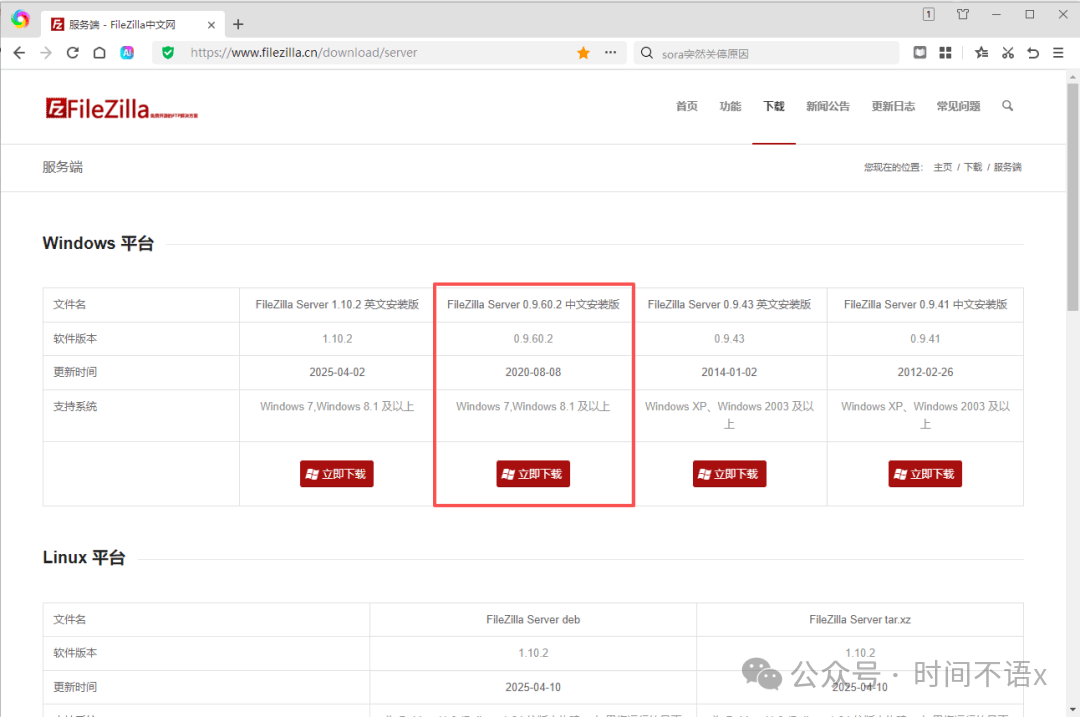Open a new browser tab

[238, 24]
